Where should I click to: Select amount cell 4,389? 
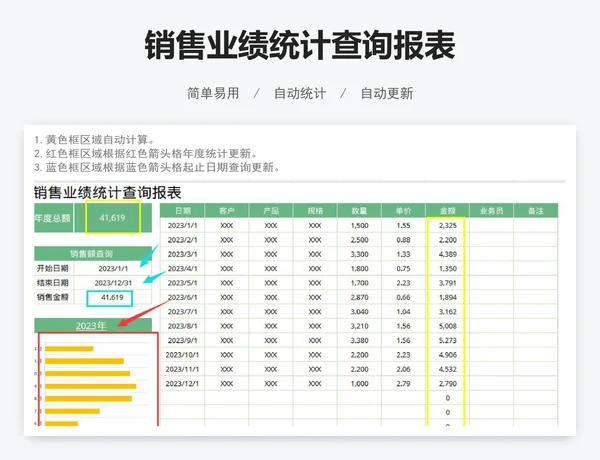[447, 254]
